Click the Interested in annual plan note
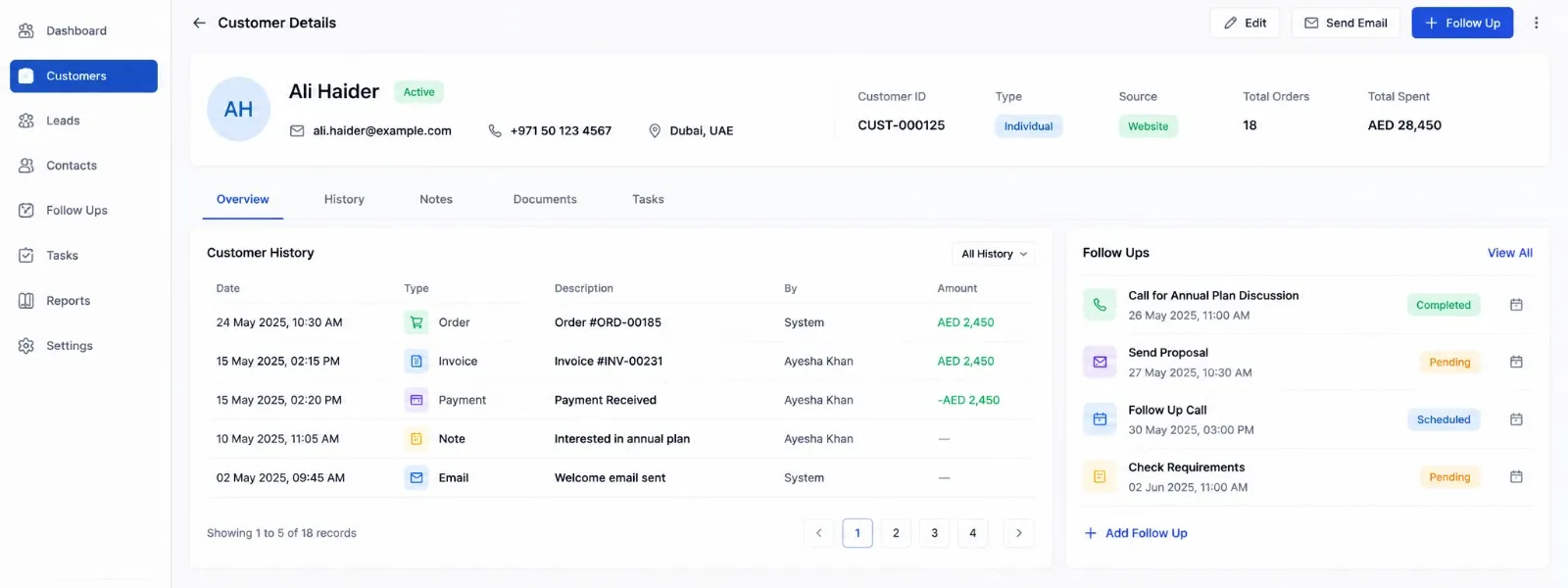This screenshot has width=1568, height=588. [x=622, y=439]
